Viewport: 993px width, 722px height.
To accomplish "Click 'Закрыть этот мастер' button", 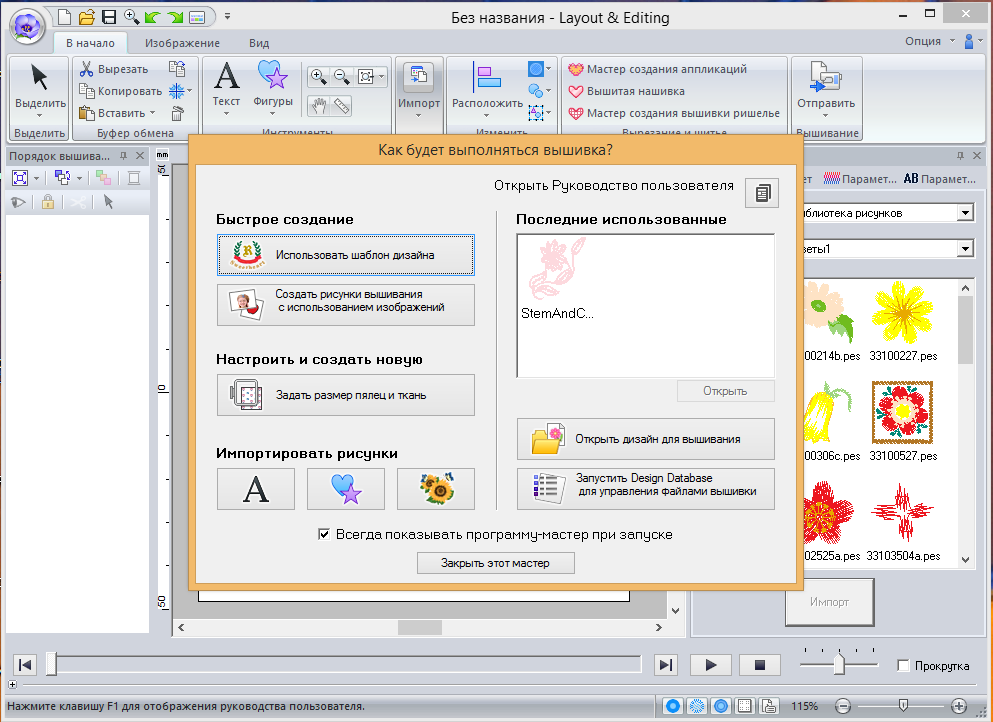I will (x=496, y=563).
